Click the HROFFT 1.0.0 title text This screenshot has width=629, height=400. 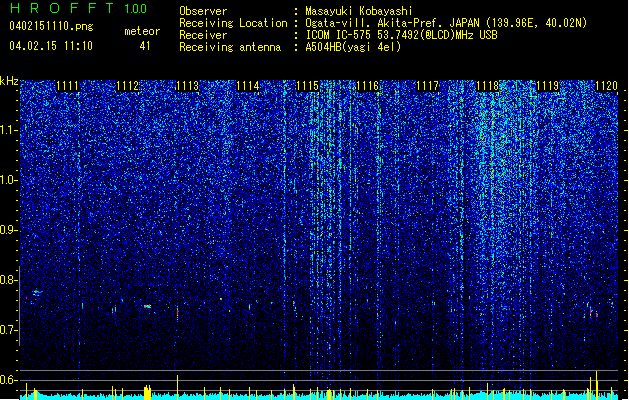(x=78, y=8)
